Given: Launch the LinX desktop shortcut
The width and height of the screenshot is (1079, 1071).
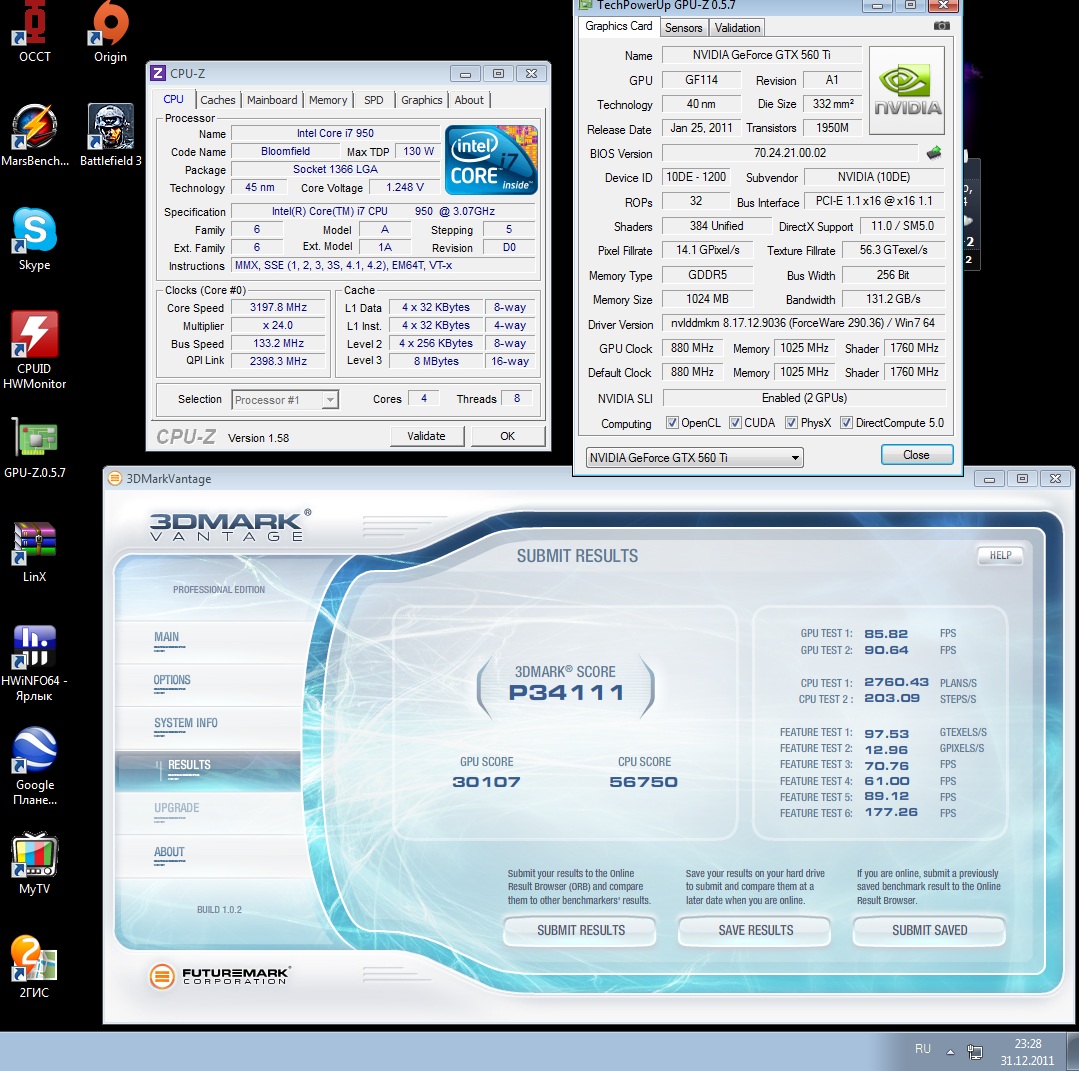Looking at the screenshot, I should click(x=34, y=551).
